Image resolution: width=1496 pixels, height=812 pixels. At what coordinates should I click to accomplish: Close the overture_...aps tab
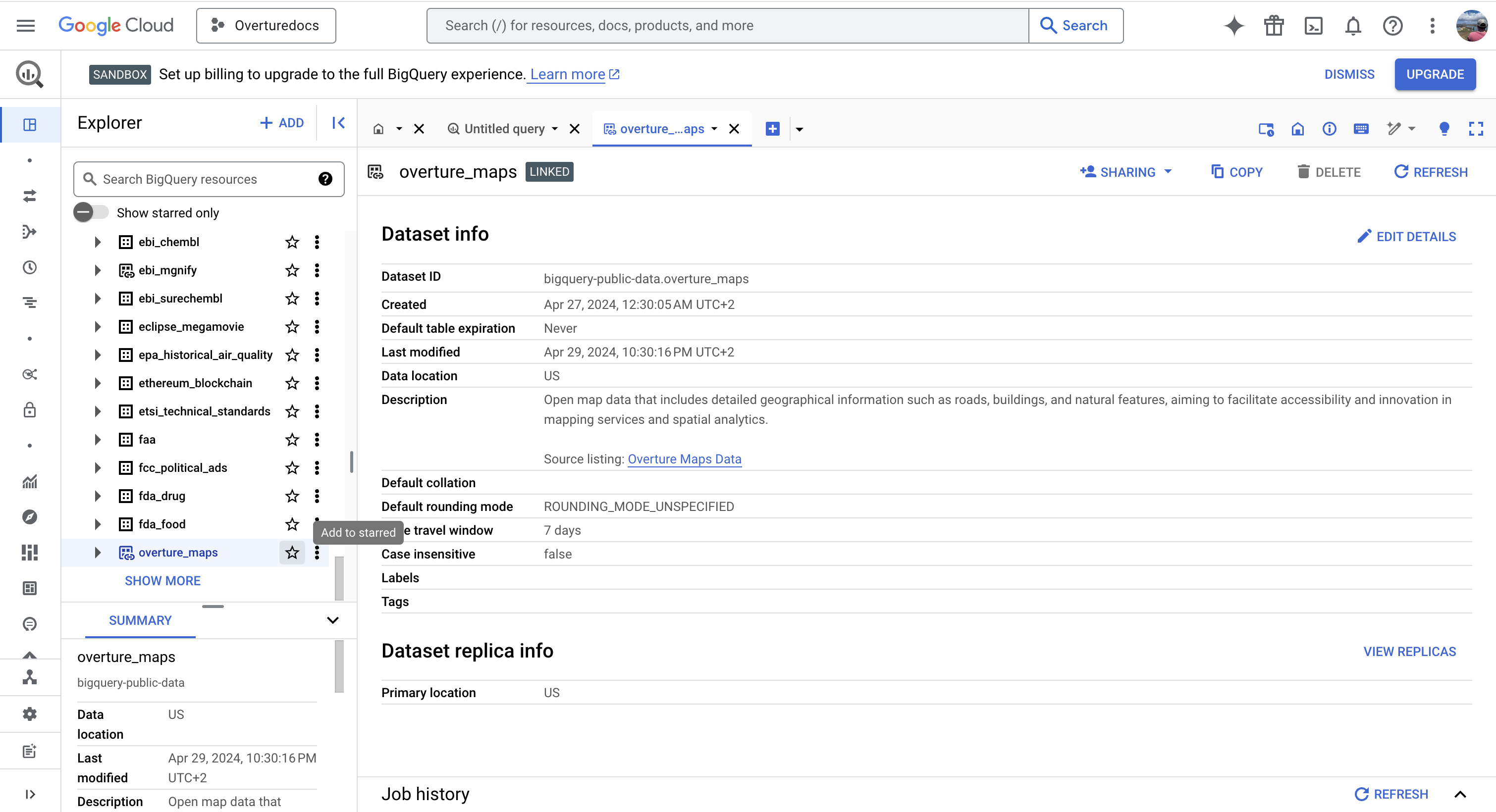pyautogui.click(x=734, y=129)
